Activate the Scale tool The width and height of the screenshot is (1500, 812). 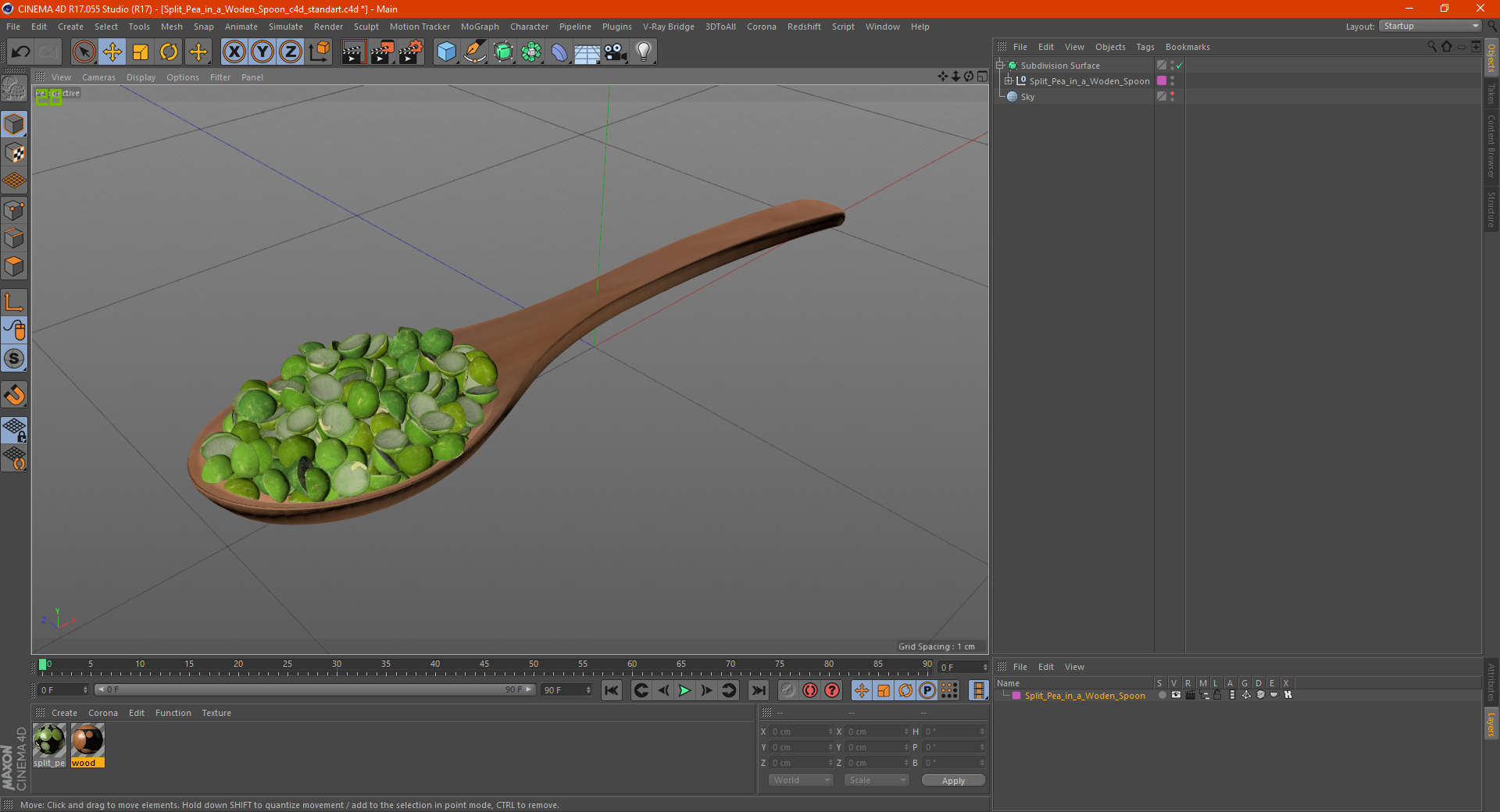pos(141,52)
